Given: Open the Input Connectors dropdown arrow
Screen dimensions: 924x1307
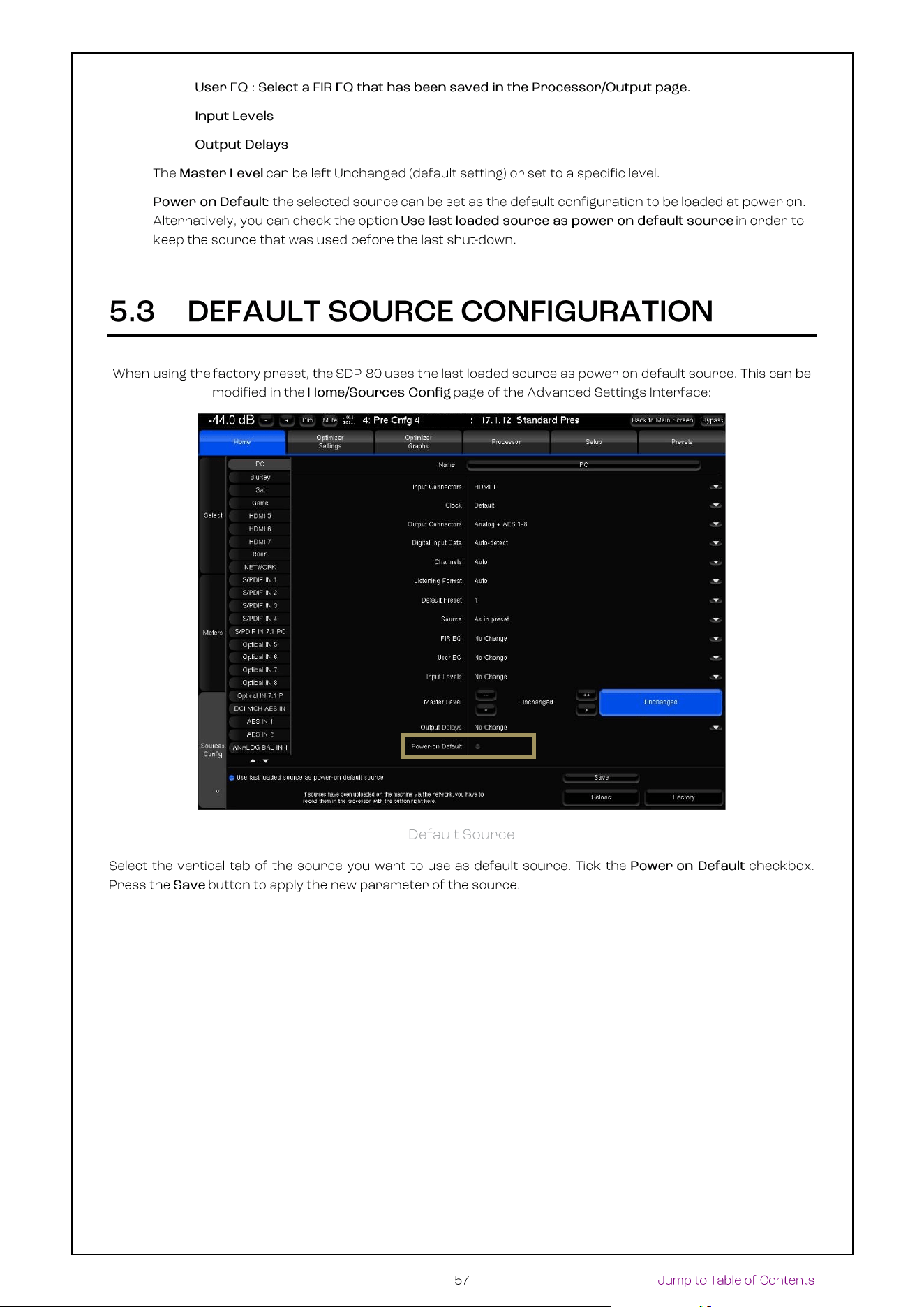Looking at the screenshot, I should pyautogui.click(x=715, y=487).
